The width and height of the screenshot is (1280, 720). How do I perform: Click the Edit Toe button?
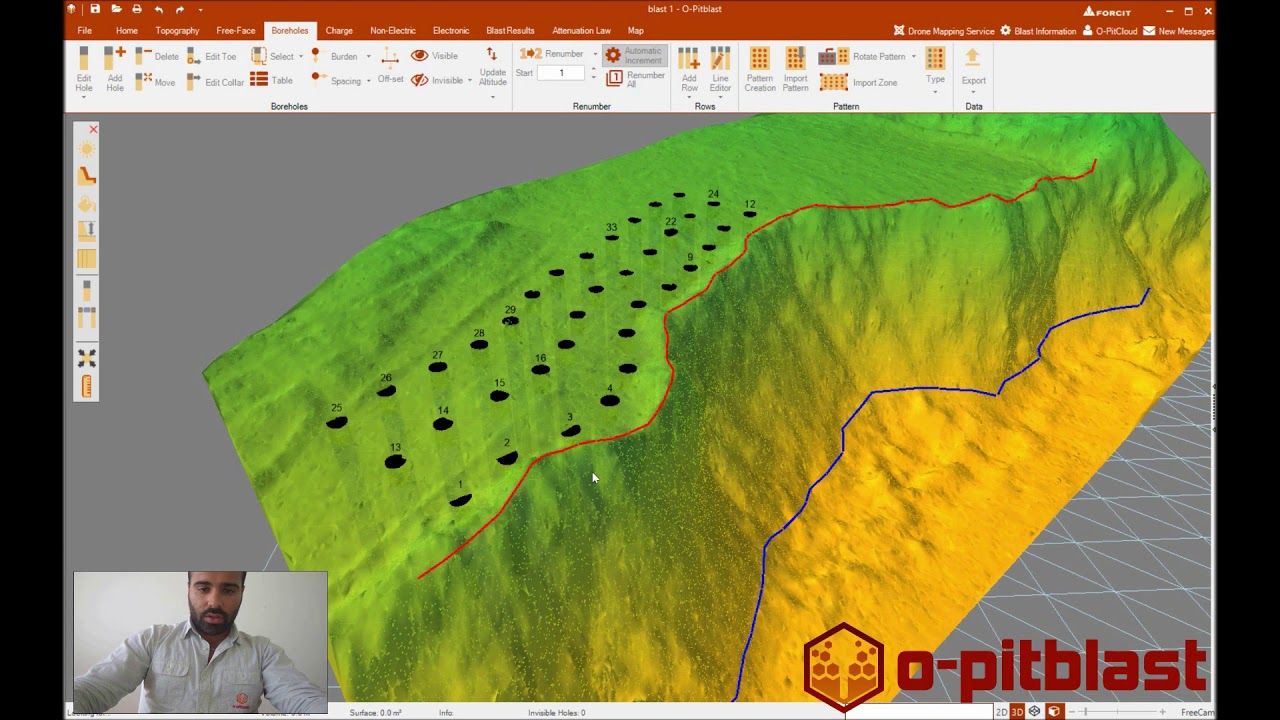[212, 56]
